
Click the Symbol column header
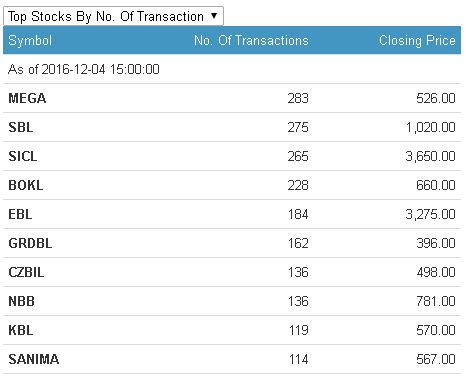click(30, 40)
